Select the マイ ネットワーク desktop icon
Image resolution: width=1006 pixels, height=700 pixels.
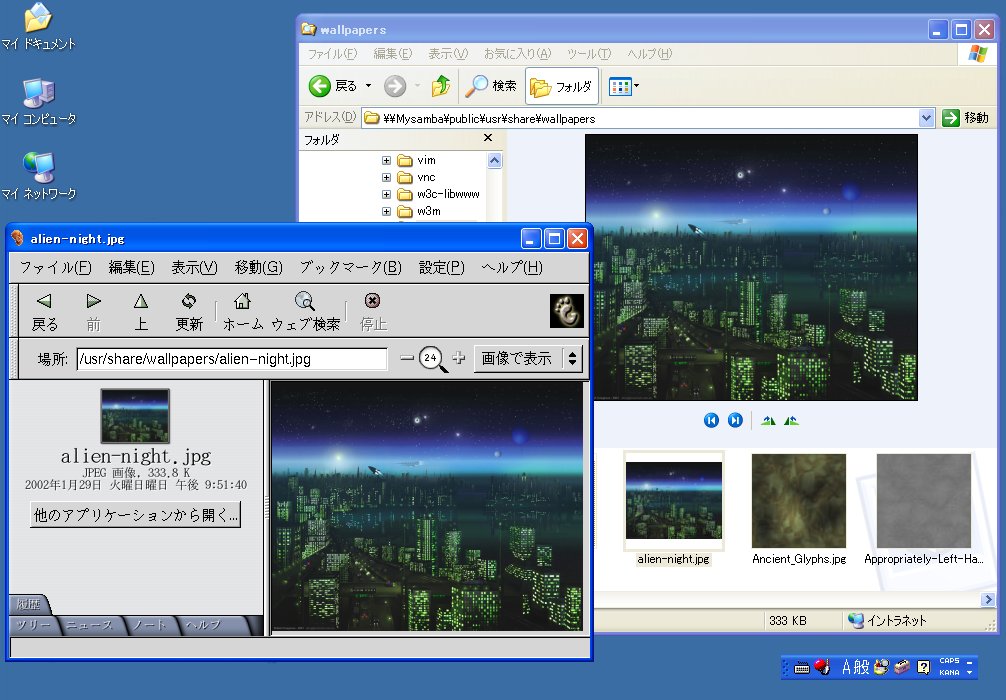click(38, 176)
